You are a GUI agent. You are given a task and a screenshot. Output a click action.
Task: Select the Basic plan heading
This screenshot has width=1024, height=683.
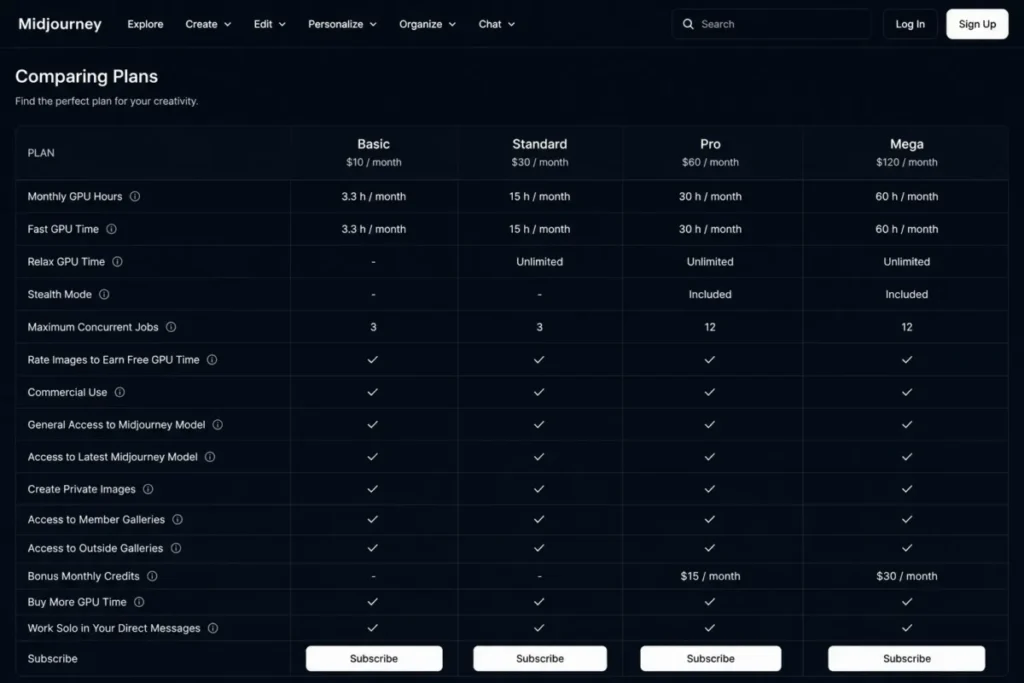(374, 144)
